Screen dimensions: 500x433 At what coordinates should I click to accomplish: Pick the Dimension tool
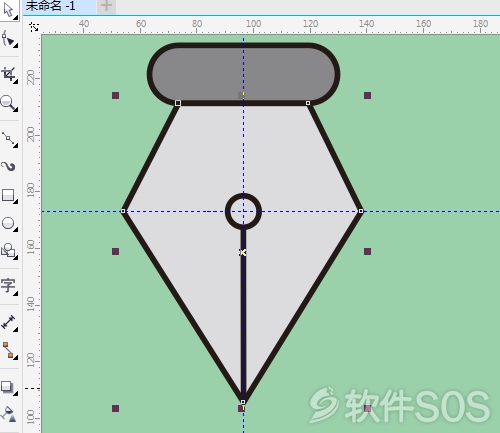[9, 323]
